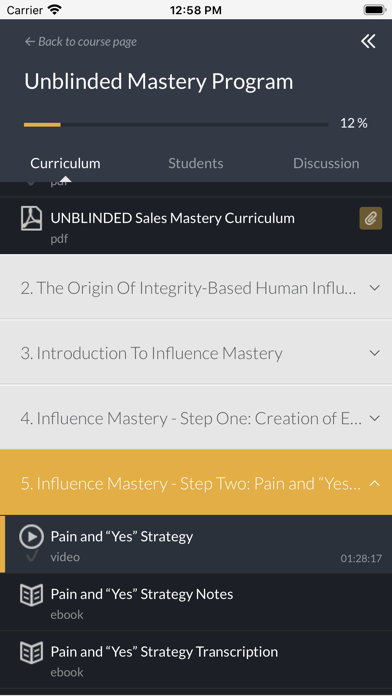Image resolution: width=392 pixels, height=696 pixels.
Task: Switch to the Discussion tab
Action: coord(326,163)
